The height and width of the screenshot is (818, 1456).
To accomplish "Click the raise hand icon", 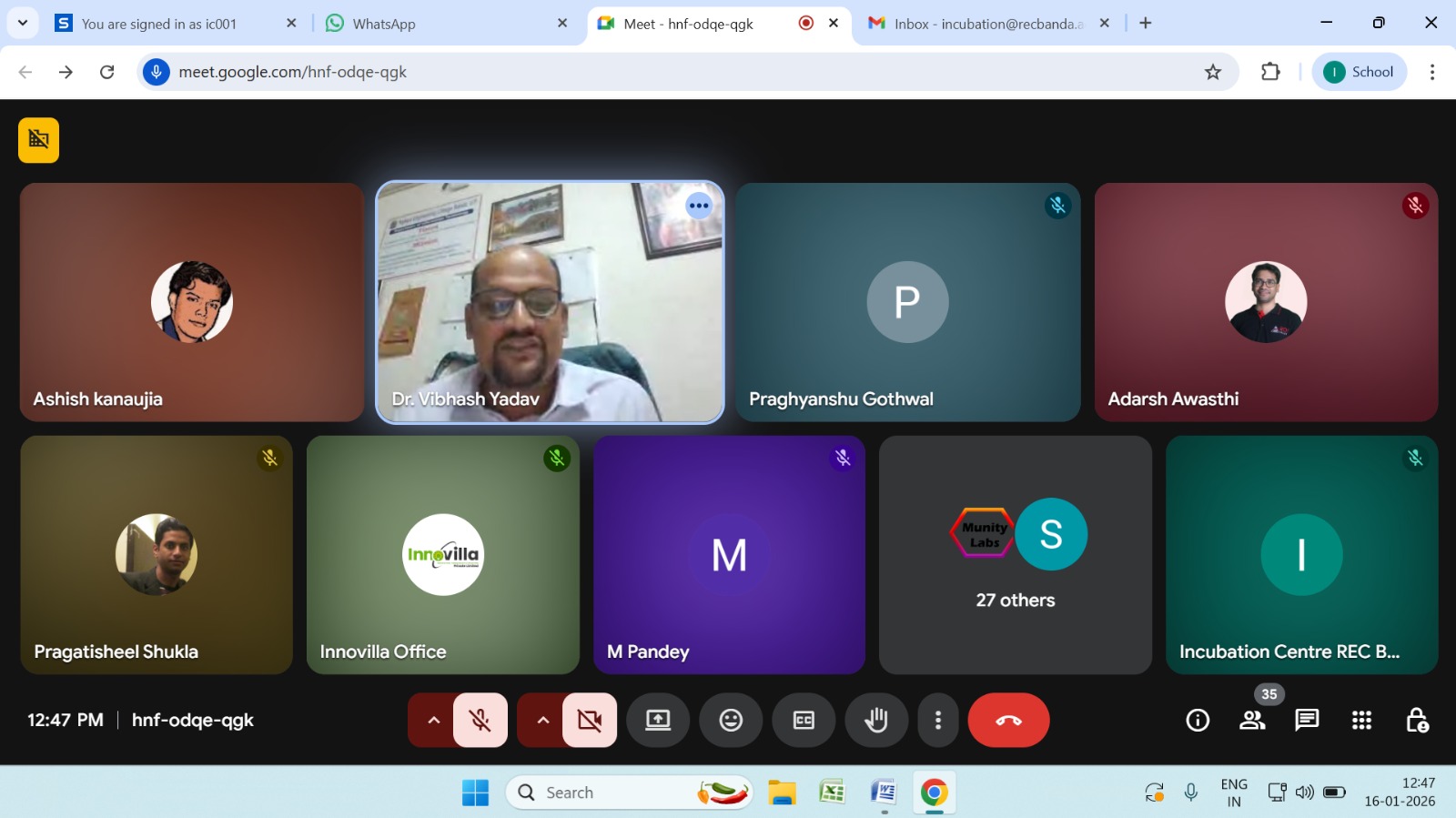I will (875, 721).
